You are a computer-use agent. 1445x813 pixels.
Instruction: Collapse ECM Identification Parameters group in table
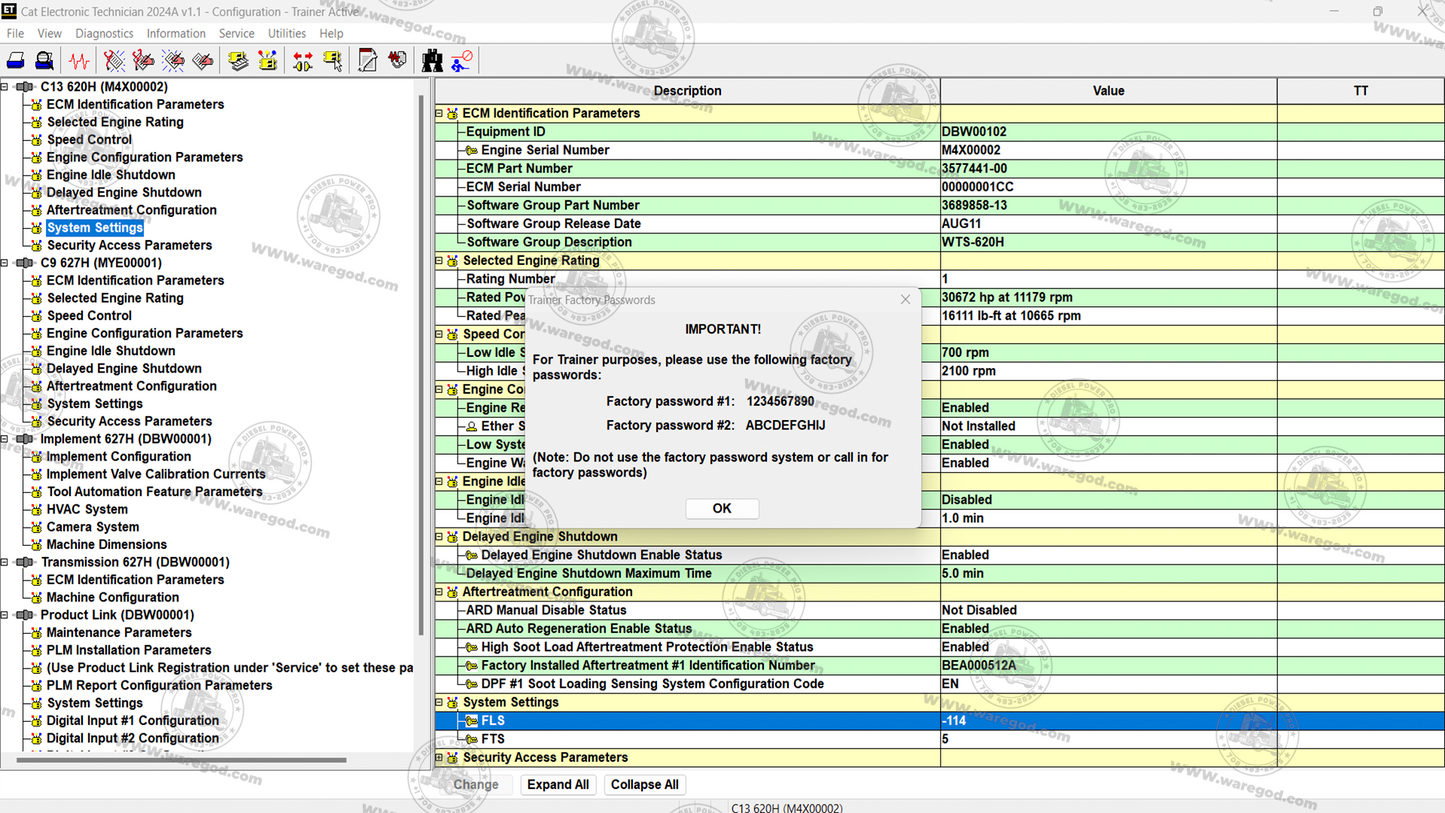439,114
